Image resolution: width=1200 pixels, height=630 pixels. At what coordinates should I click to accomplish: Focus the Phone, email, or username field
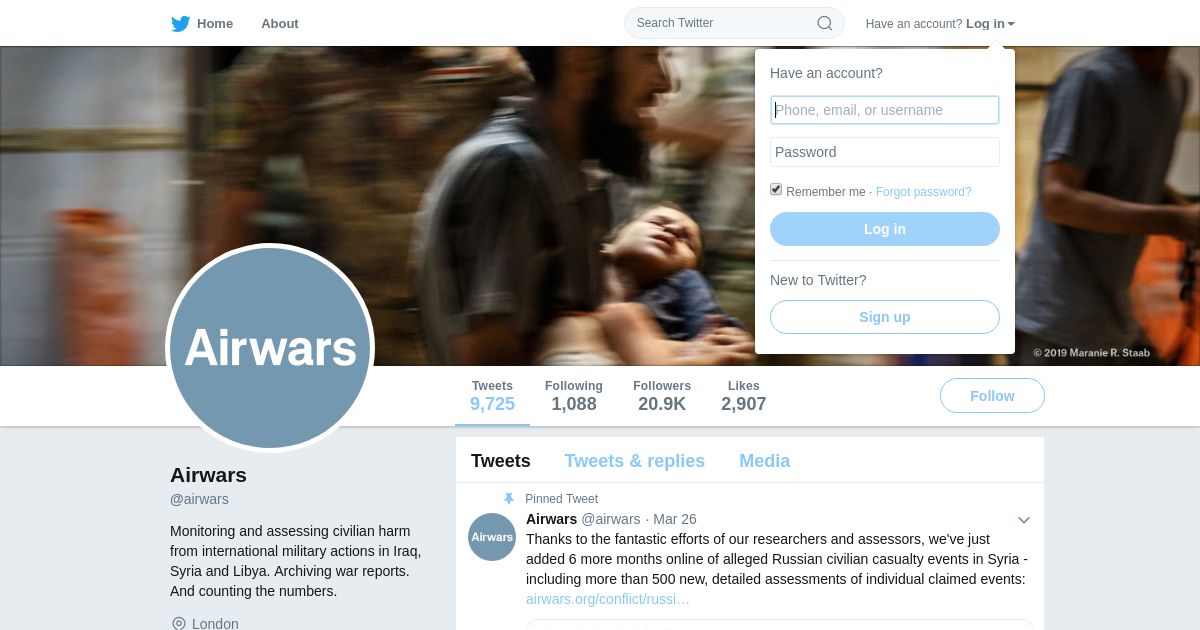pyautogui.click(x=885, y=110)
